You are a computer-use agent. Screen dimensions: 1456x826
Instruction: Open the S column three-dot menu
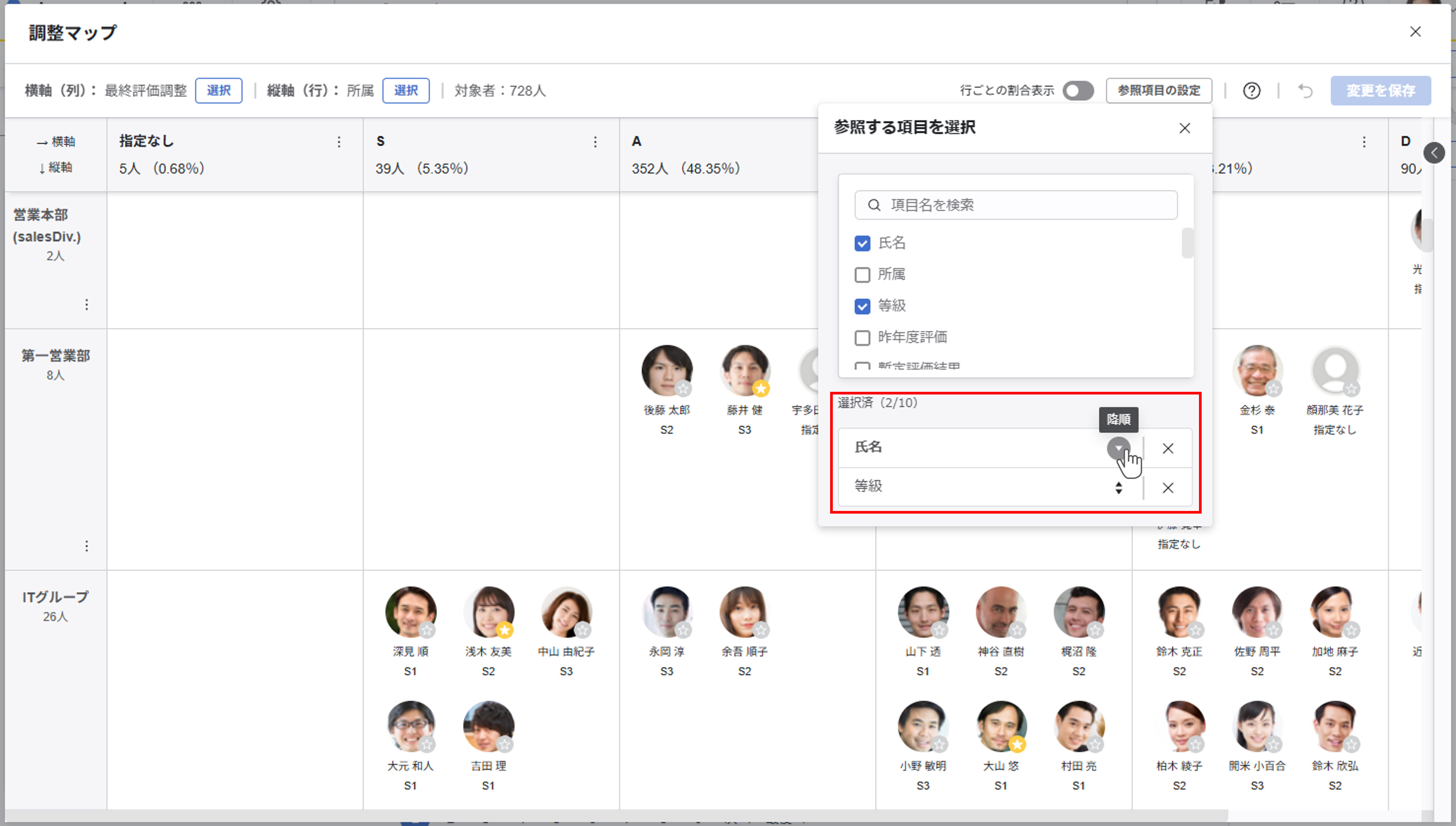595,142
